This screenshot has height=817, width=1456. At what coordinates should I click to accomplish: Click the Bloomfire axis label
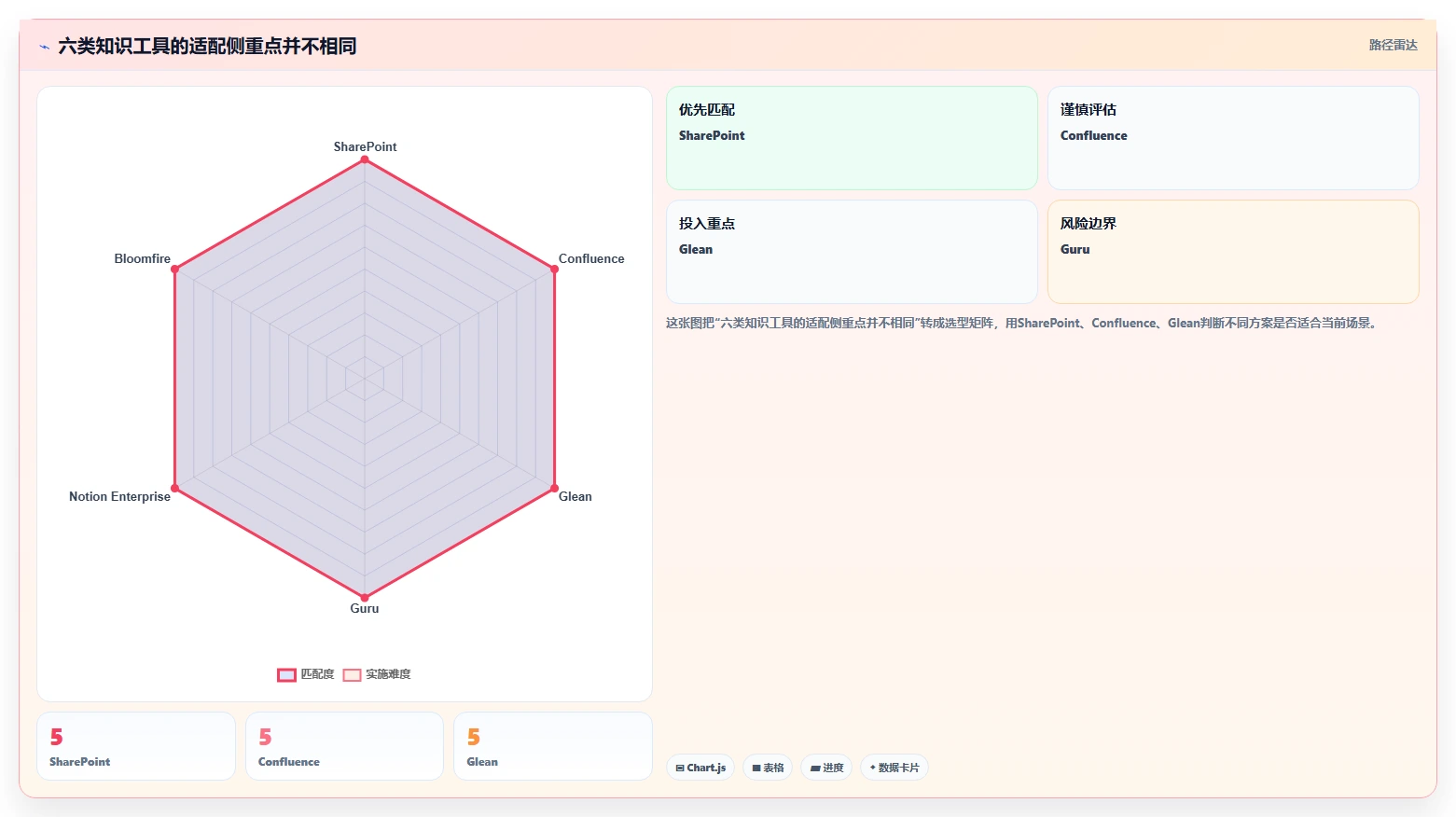coord(142,258)
